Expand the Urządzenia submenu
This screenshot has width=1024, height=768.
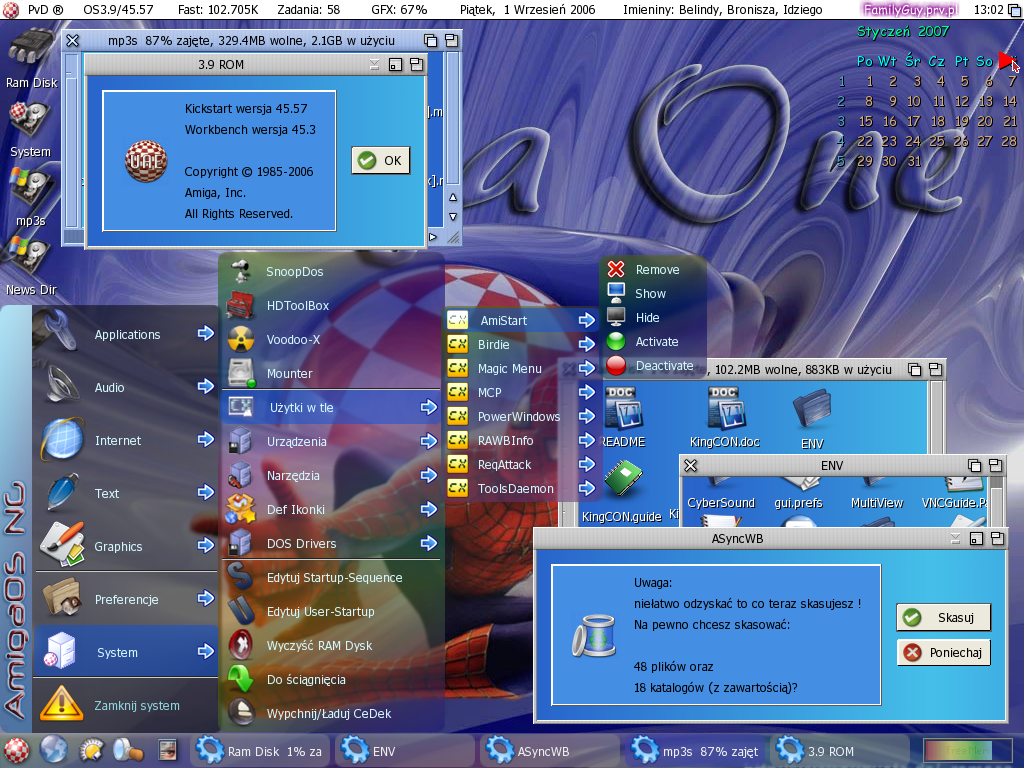pos(332,441)
